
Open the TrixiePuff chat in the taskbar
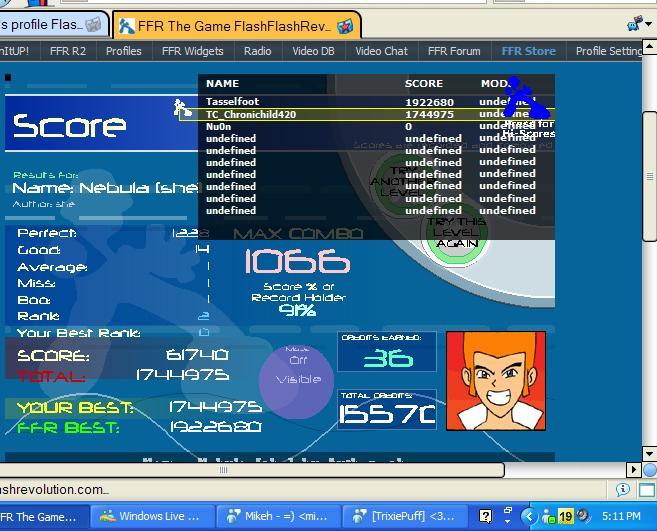(x=400, y=517)
